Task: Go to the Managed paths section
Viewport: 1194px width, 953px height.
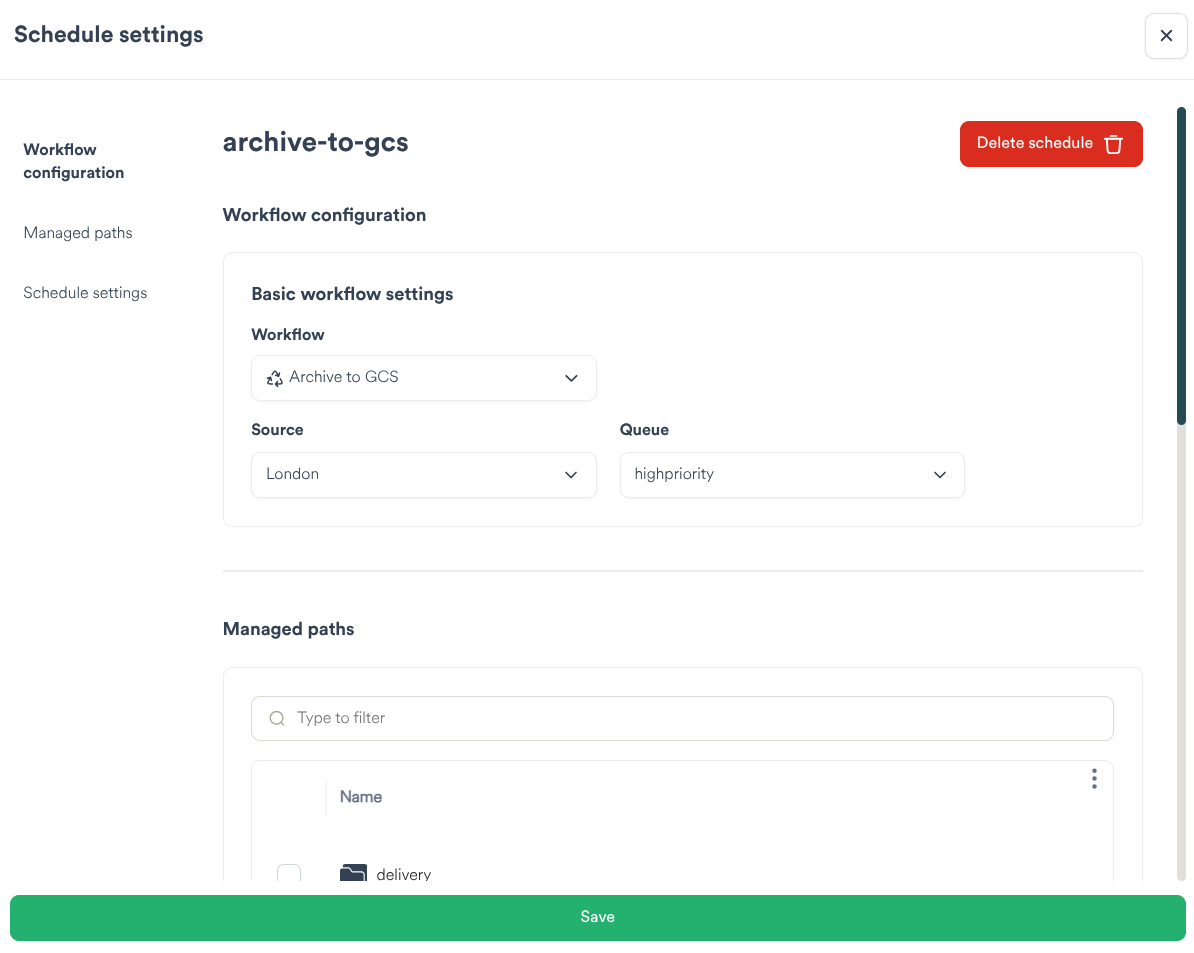Action: (x=77, y=232)
